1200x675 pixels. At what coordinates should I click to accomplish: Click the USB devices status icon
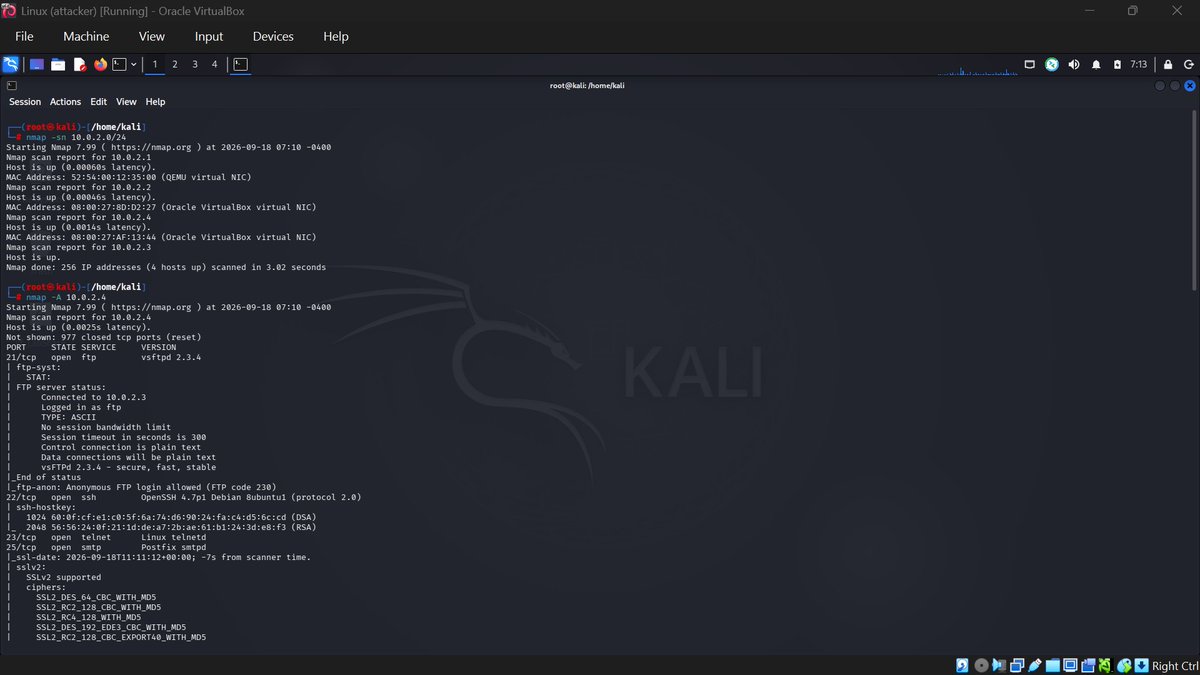point(1035,666)
